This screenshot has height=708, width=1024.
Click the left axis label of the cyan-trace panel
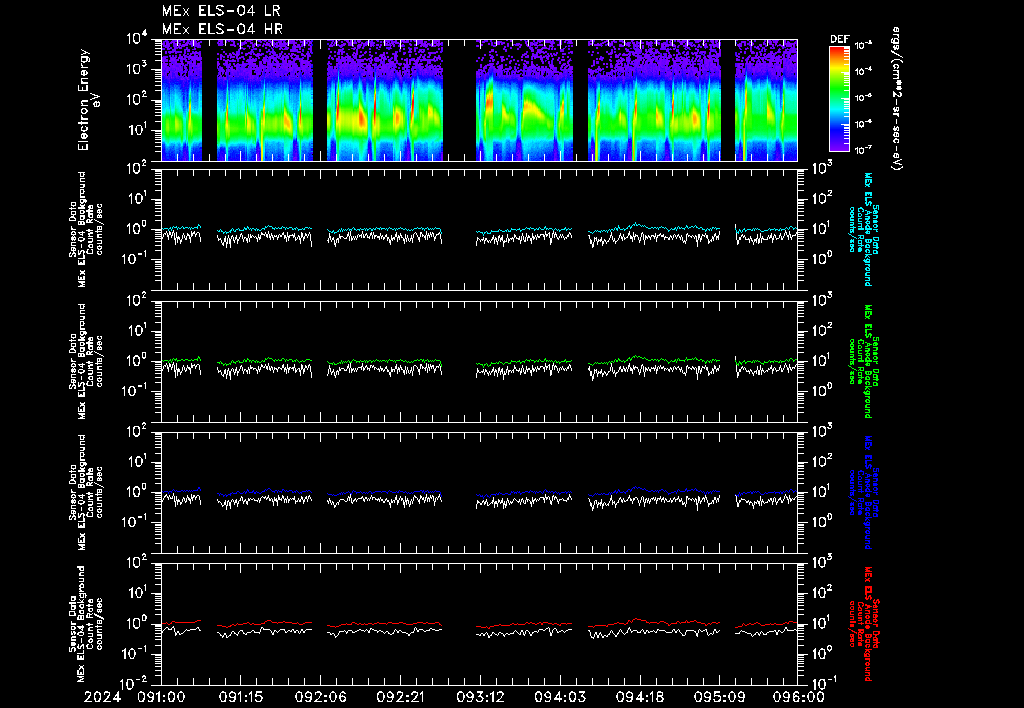86,229
